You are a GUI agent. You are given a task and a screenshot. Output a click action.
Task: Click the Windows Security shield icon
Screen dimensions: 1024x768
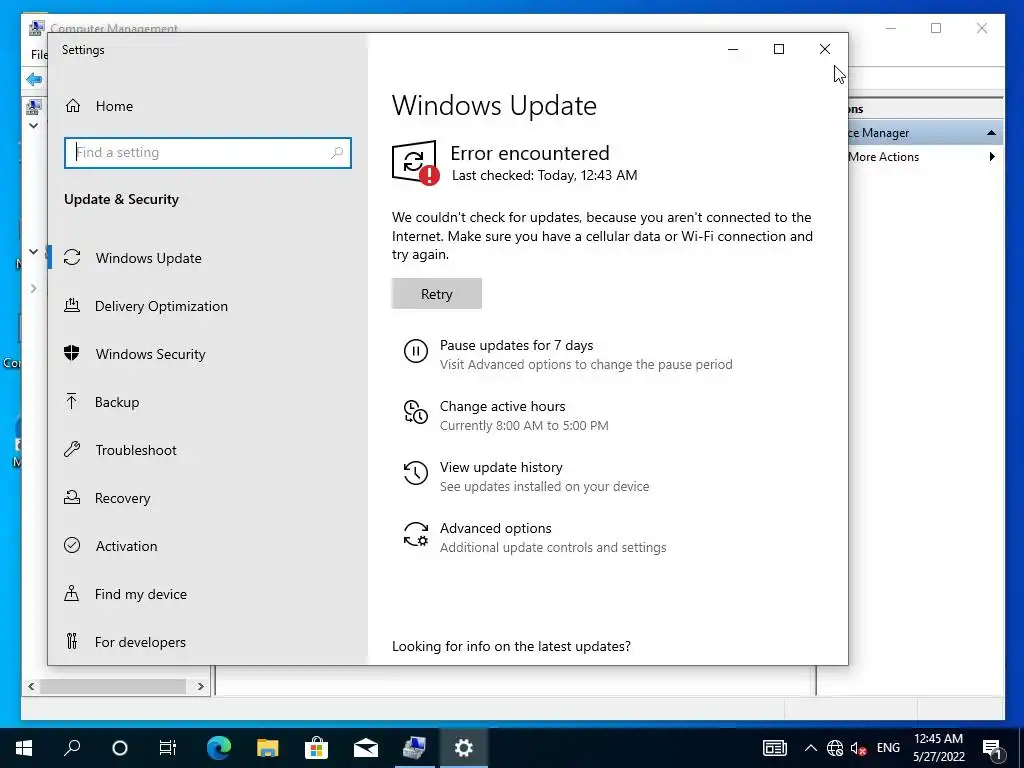[x=72, y=353]
